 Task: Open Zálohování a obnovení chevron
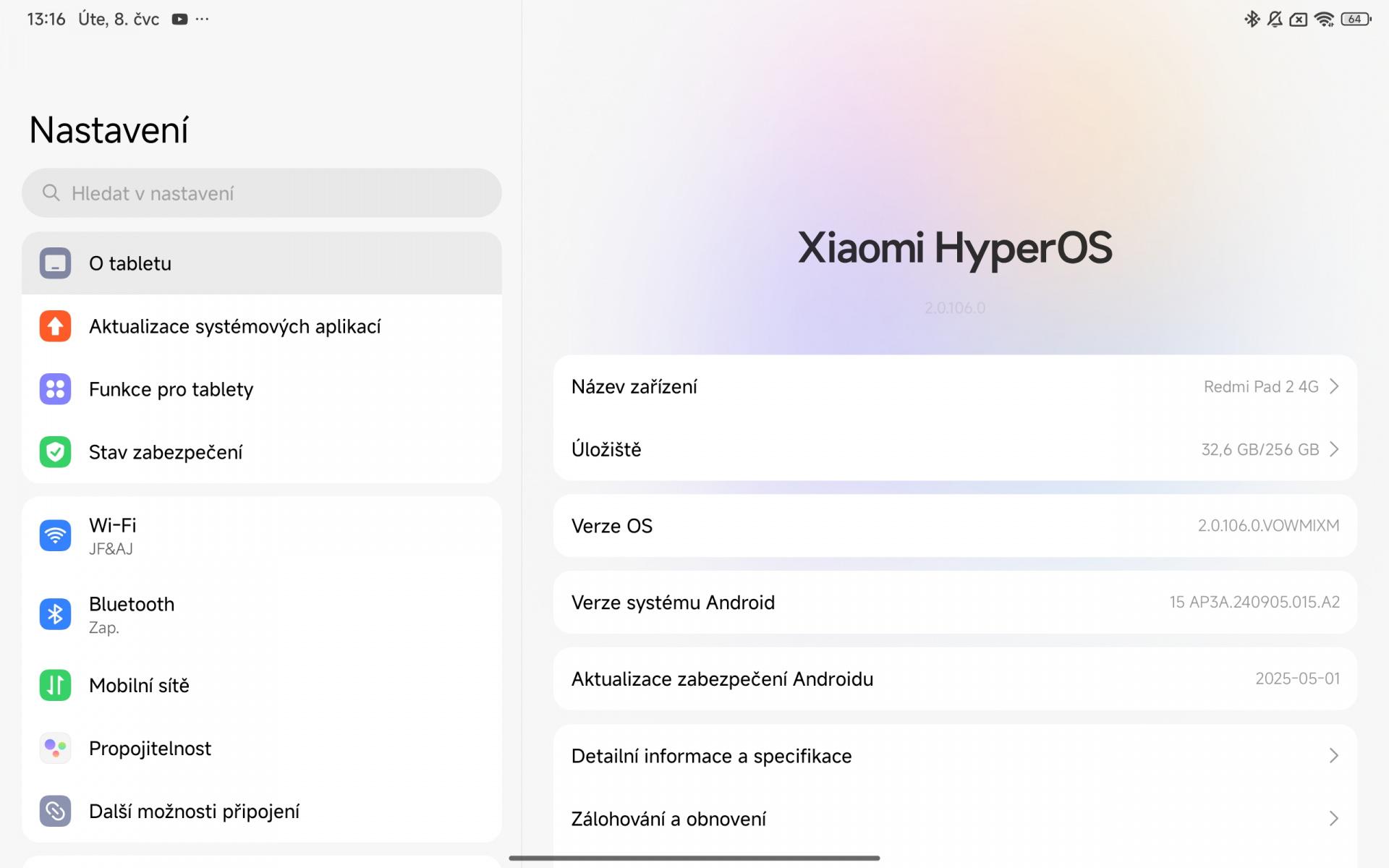click(x=1334, y=819)
